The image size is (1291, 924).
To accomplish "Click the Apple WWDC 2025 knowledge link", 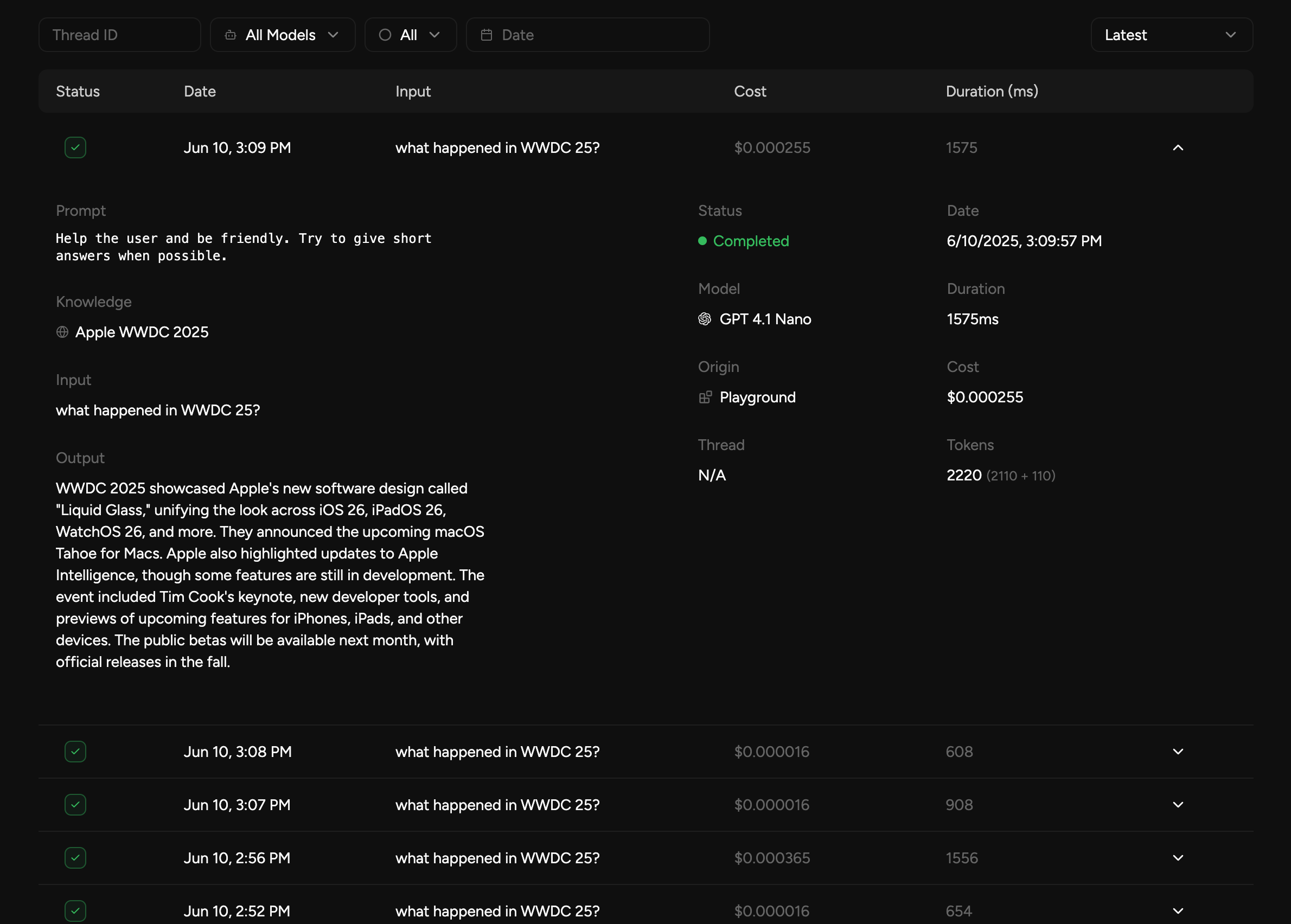I will pyautogui.click(x=142, y=332).
